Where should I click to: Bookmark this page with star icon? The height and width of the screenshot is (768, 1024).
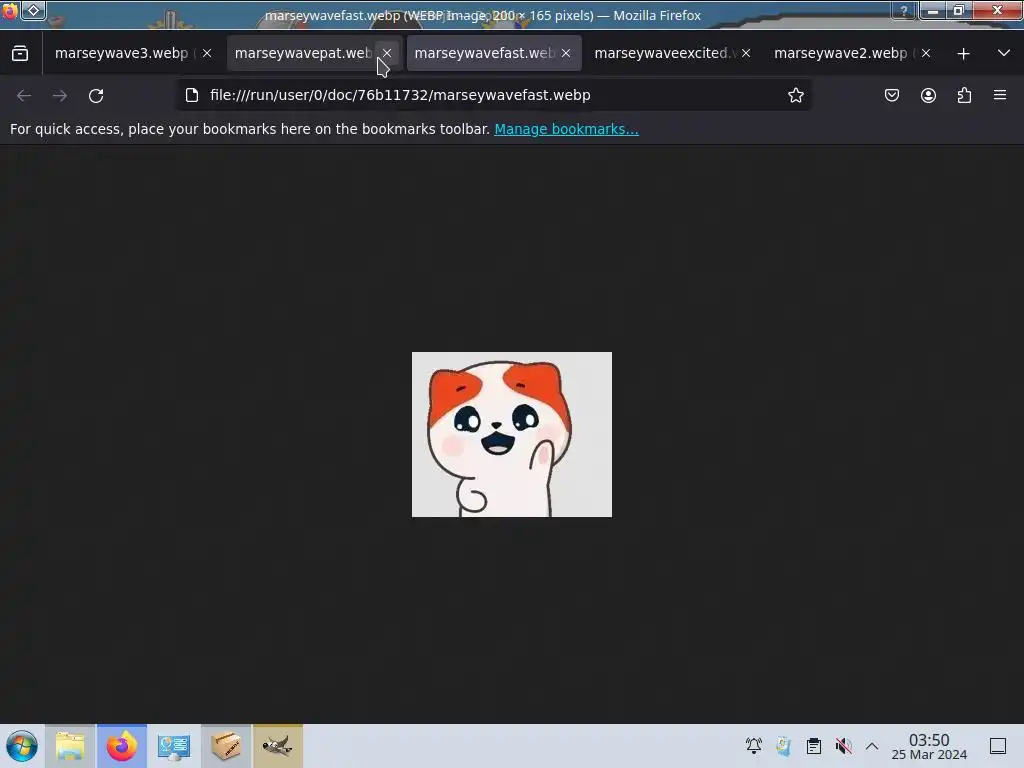point(795,95)
